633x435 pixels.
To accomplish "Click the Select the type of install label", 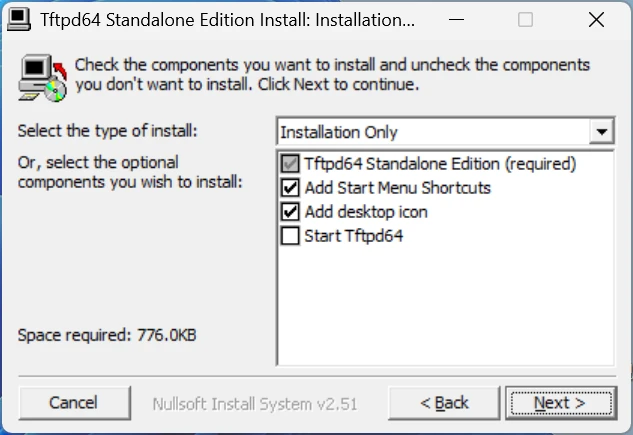I will [x=107, y=131].
